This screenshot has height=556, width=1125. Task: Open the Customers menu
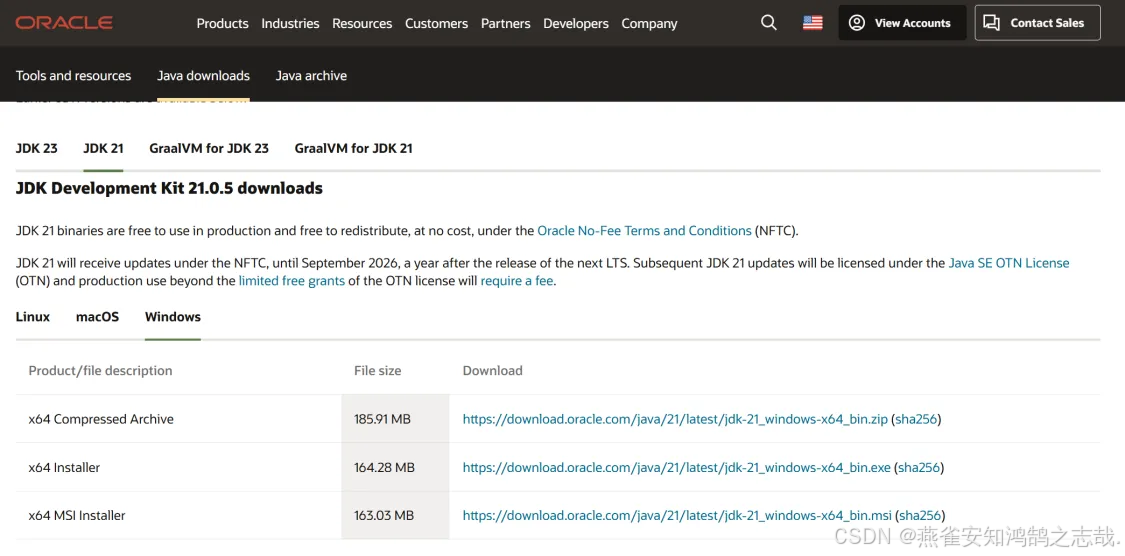(436, 24)
